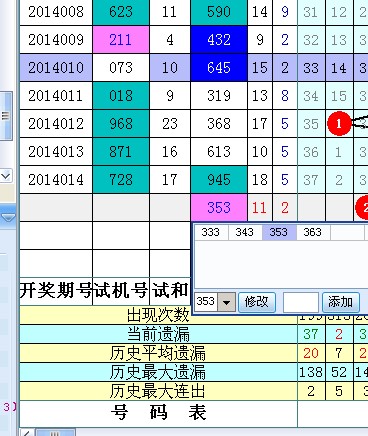Click the 试机号 column header

point(121,291)
